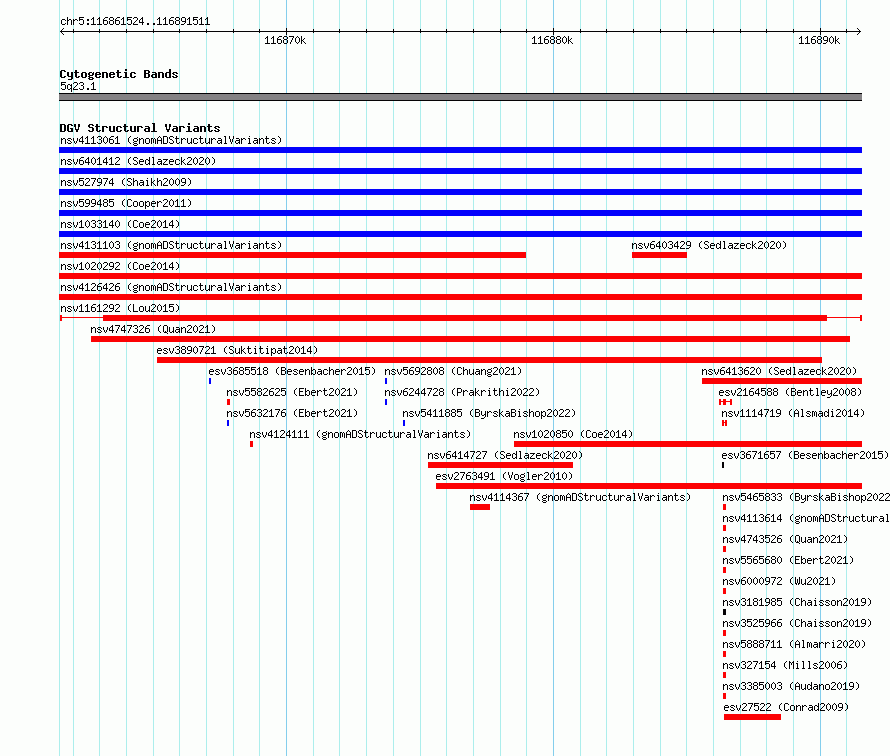Click the nsv4747326 Quan2021 label
This screenshot has width=890, height=756.
153,329
